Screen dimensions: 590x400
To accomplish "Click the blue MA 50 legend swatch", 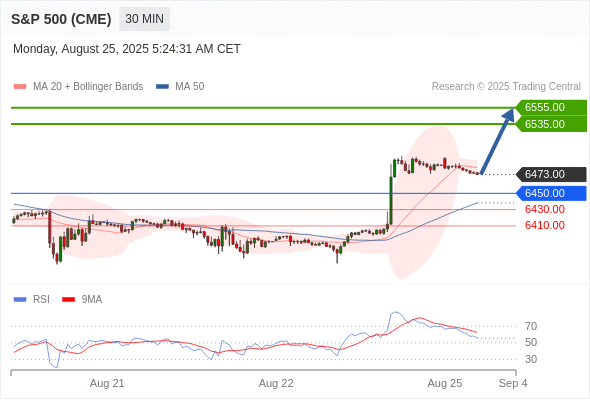I will [x=163, y=87].
